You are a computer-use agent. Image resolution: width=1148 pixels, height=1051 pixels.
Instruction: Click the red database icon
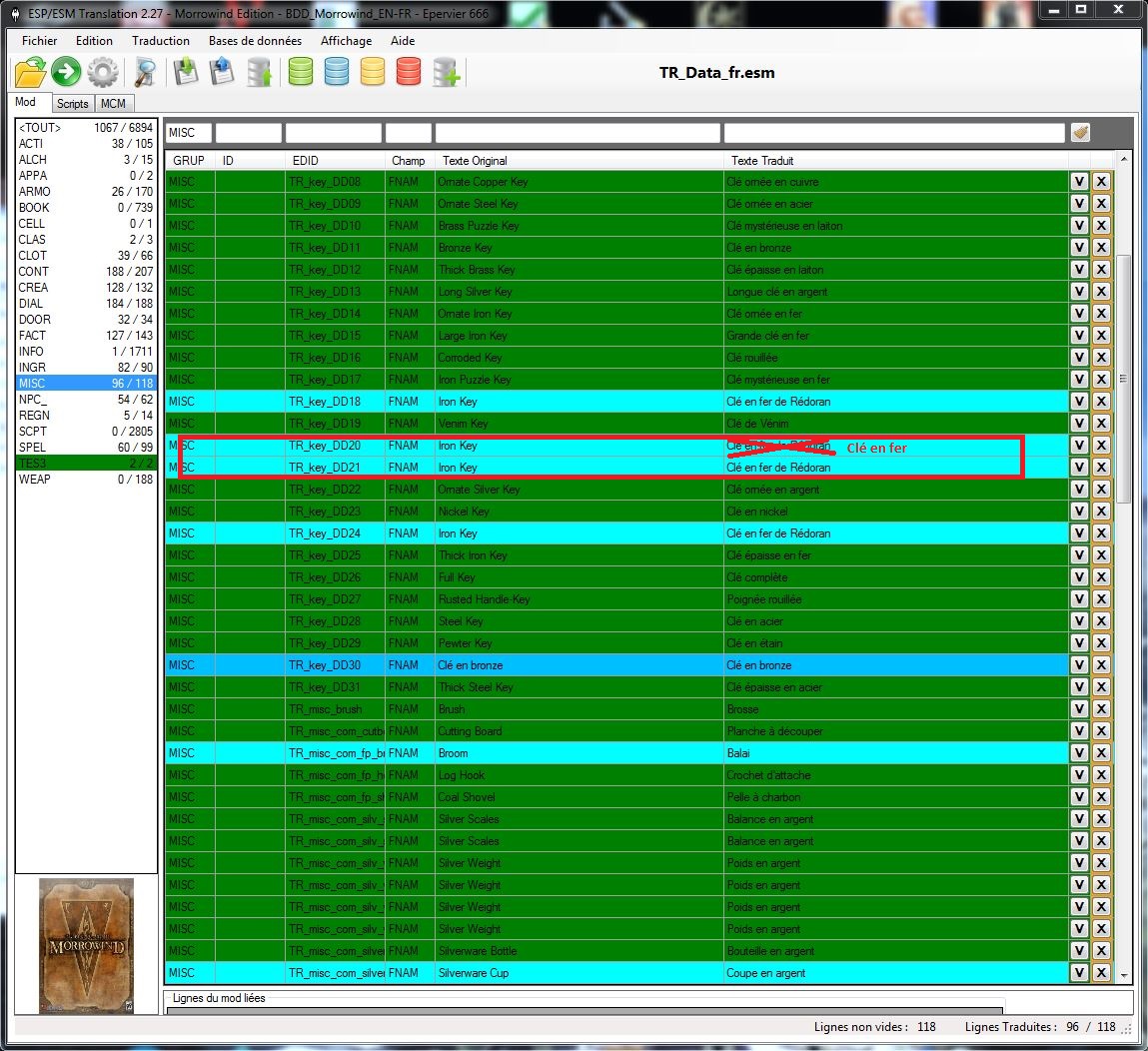click(408, 72)
